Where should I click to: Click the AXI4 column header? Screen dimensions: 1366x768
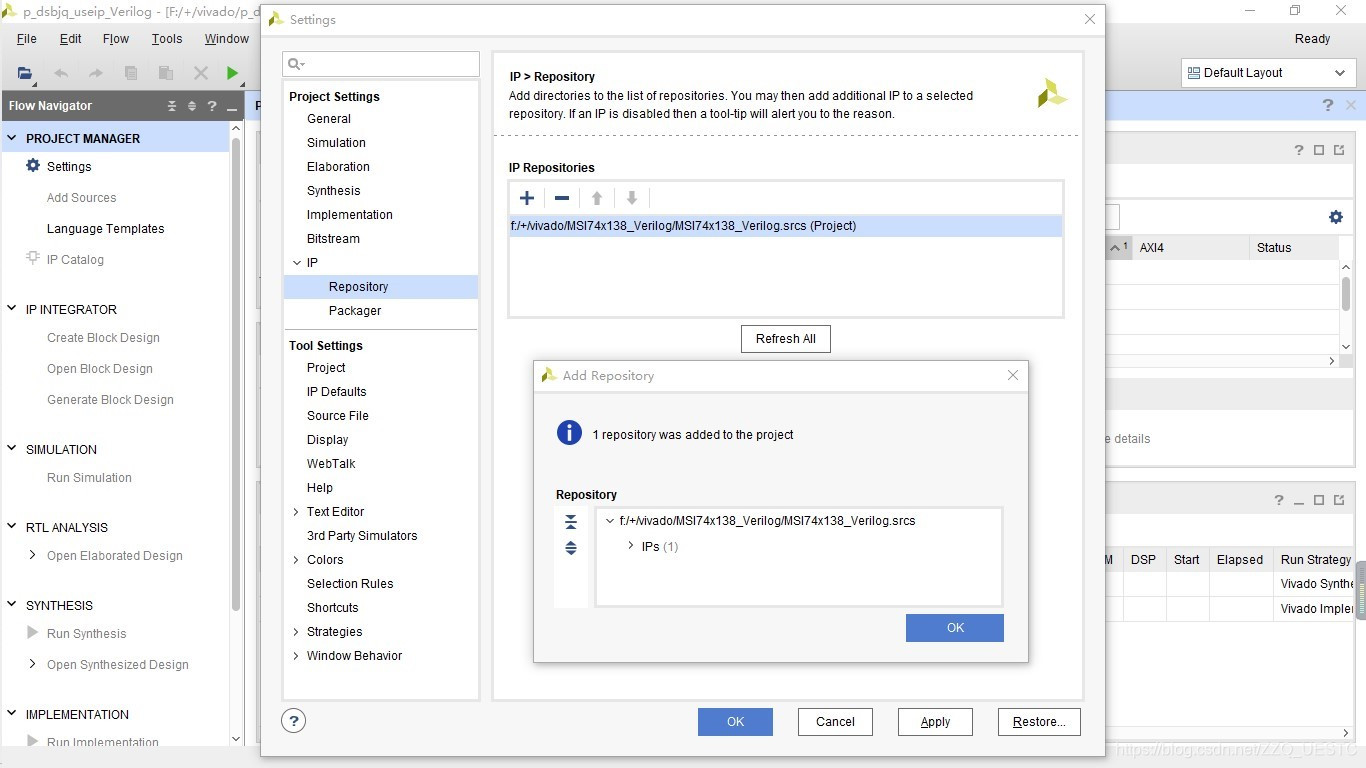[x=1190, y=248]
